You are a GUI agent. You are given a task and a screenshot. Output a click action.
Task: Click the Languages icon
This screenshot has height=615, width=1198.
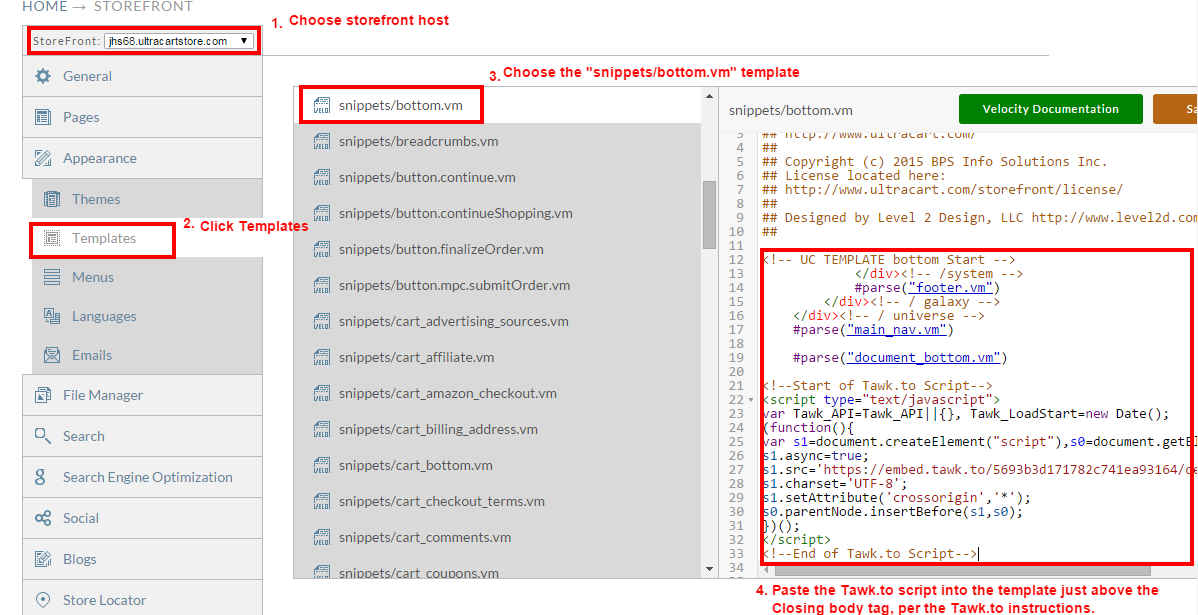[52, 316]
